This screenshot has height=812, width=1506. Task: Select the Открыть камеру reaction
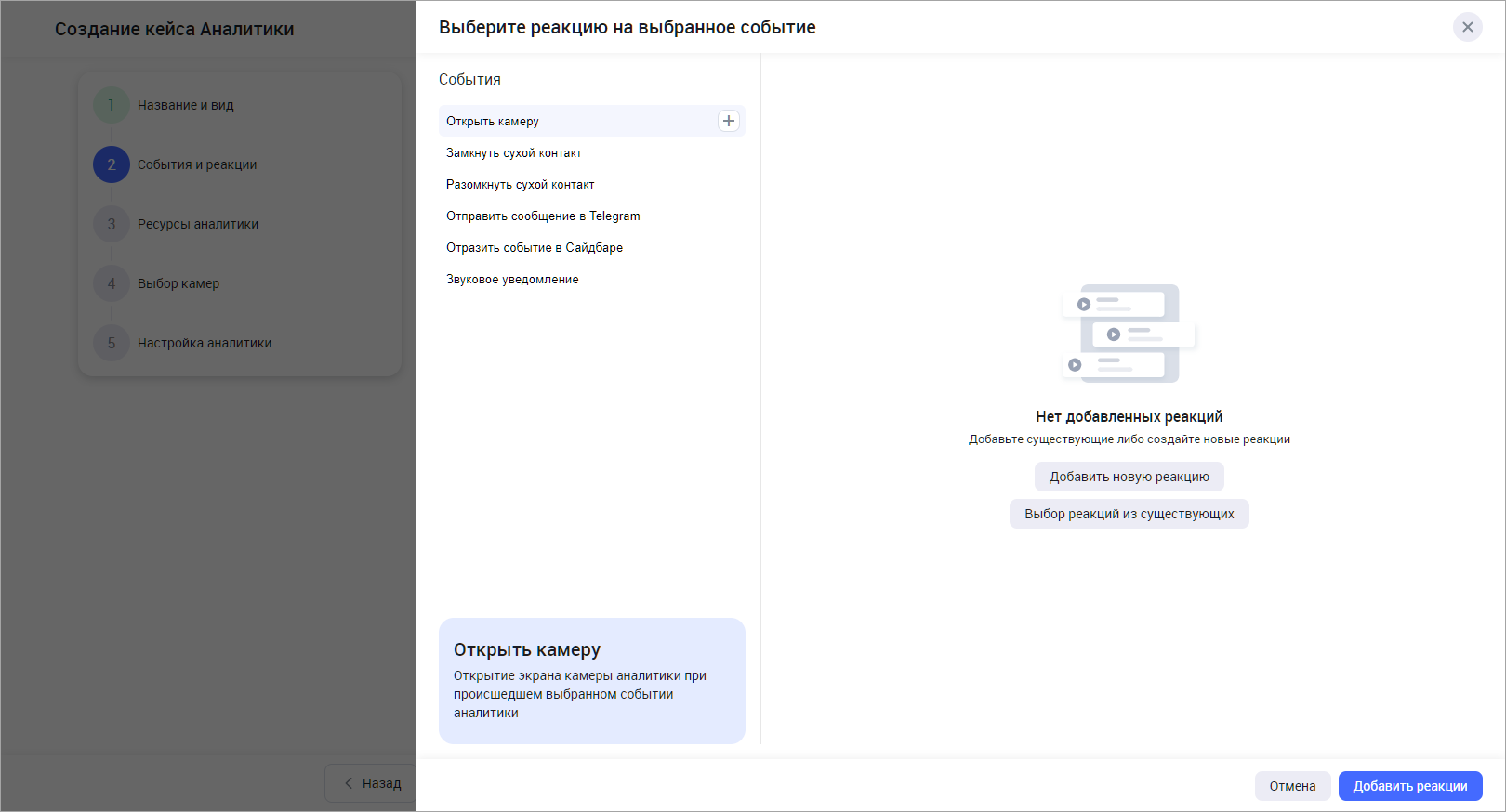pyautogui.click(x=493, y=122)
